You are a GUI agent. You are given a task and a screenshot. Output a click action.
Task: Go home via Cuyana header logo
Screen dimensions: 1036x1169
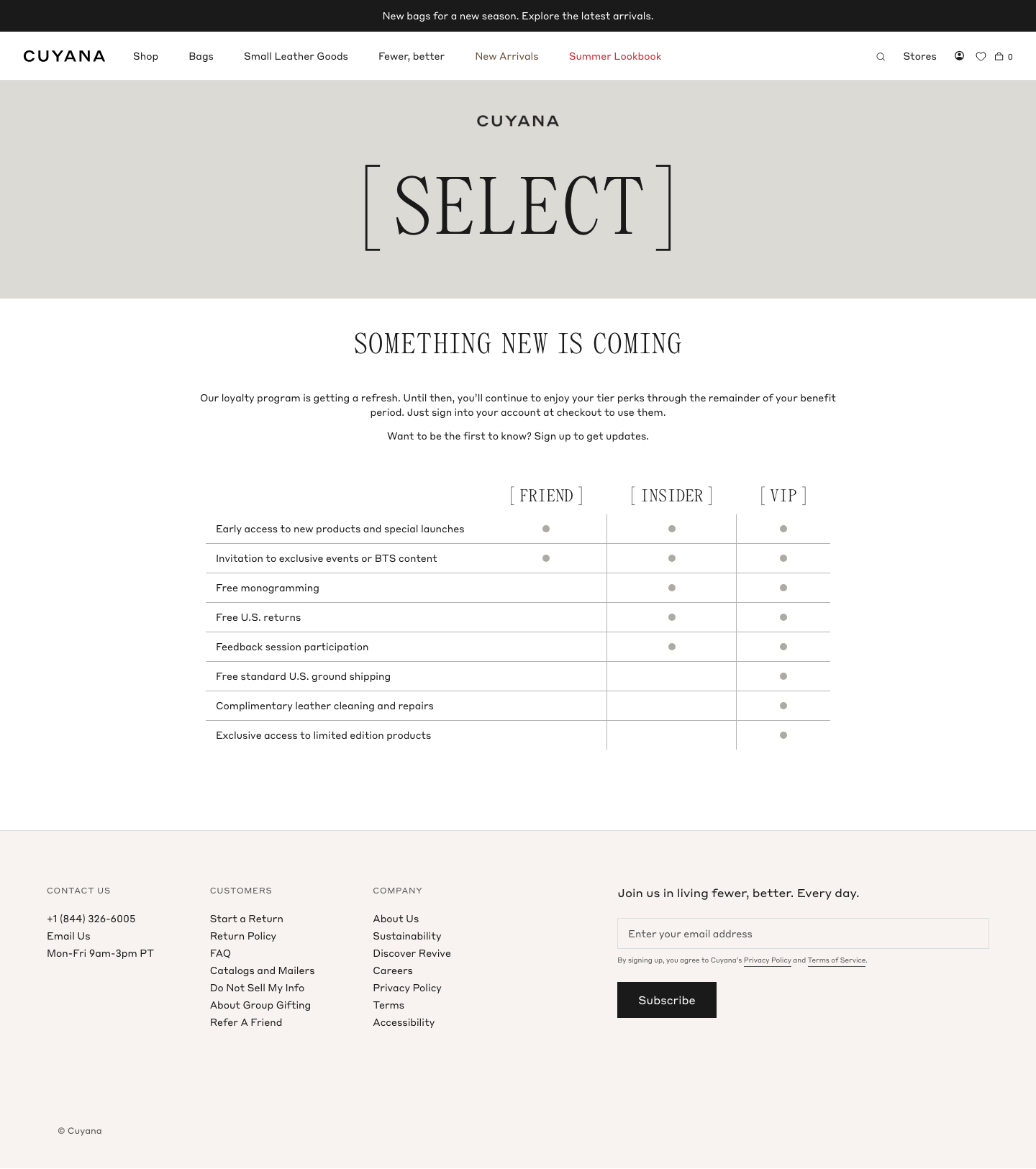point(64,56)
